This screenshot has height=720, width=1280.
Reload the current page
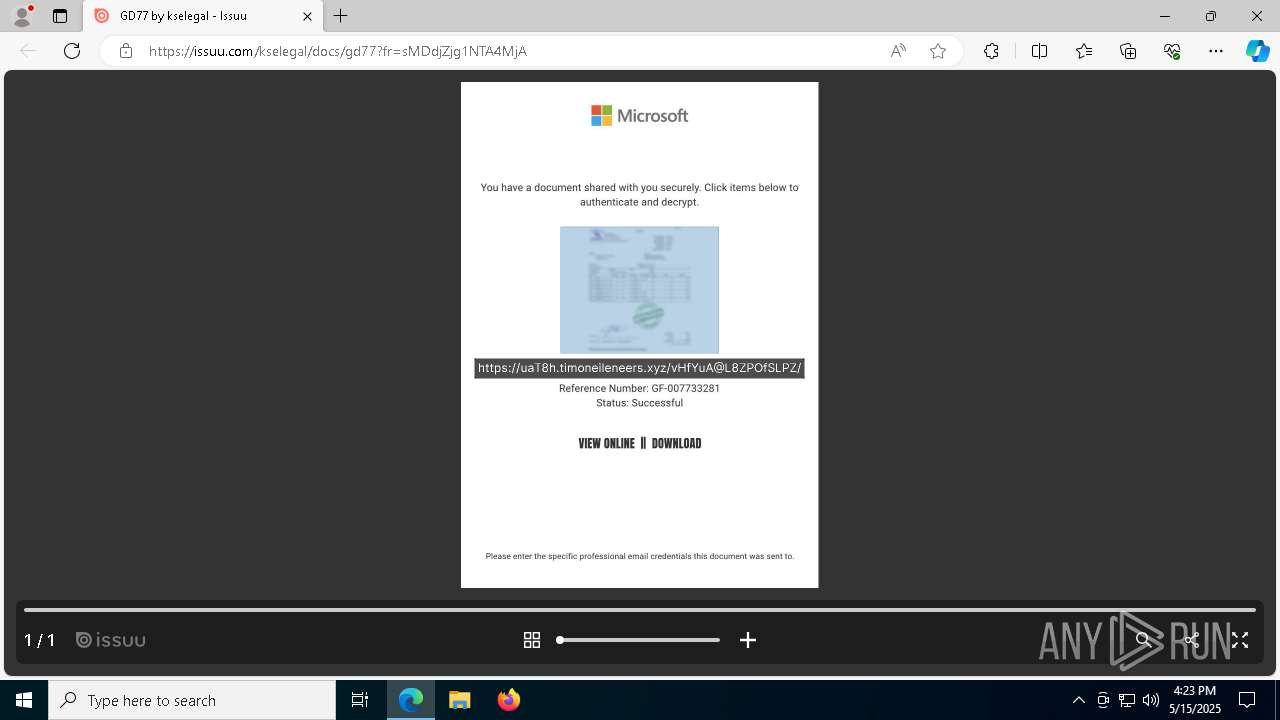click(x=72, y=51)
